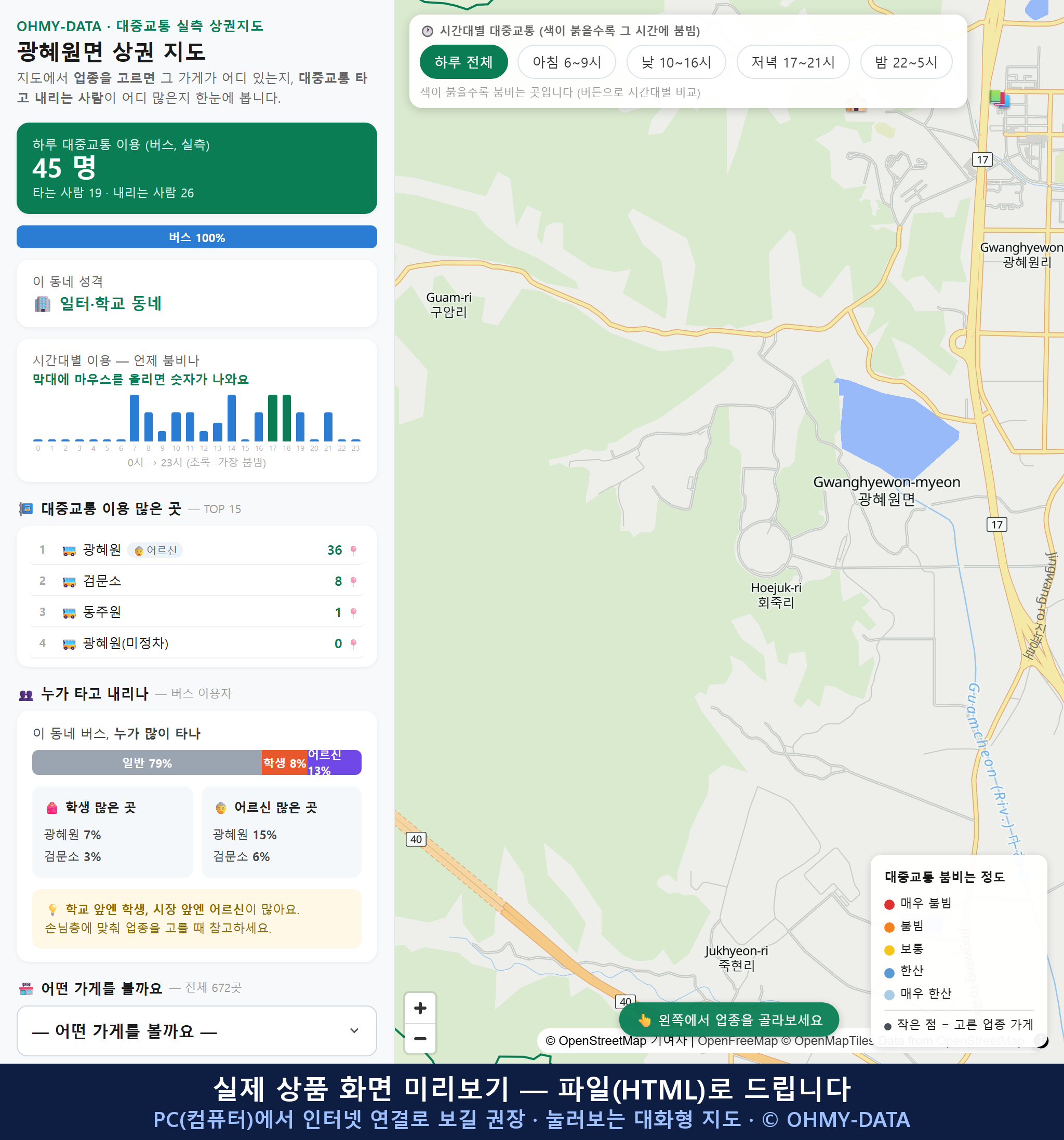
Task: Locate 검문소 stop via its pink pin icon
Action: [353, 582]
